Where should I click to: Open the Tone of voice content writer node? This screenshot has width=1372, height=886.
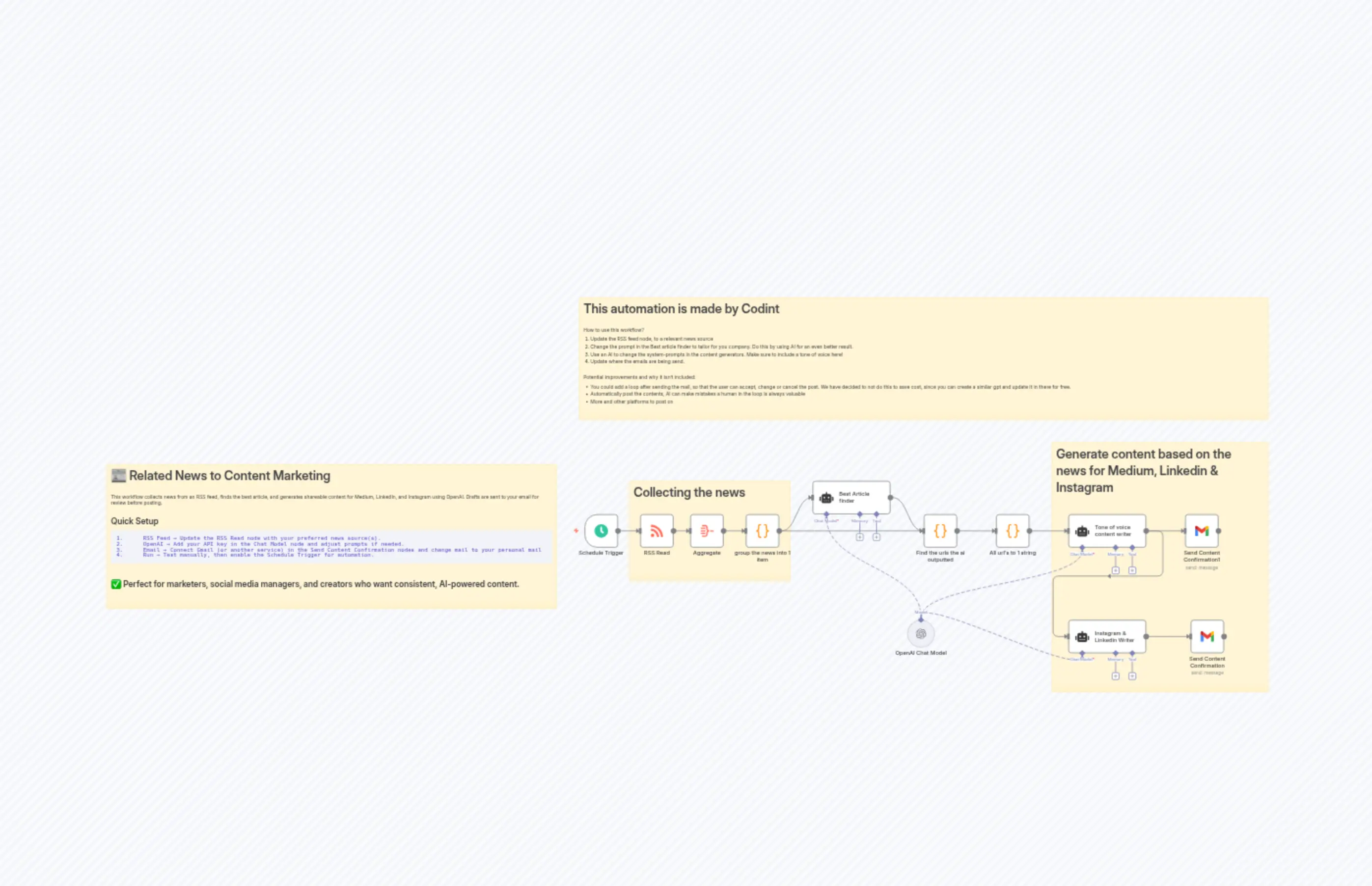pos(1107,531)
